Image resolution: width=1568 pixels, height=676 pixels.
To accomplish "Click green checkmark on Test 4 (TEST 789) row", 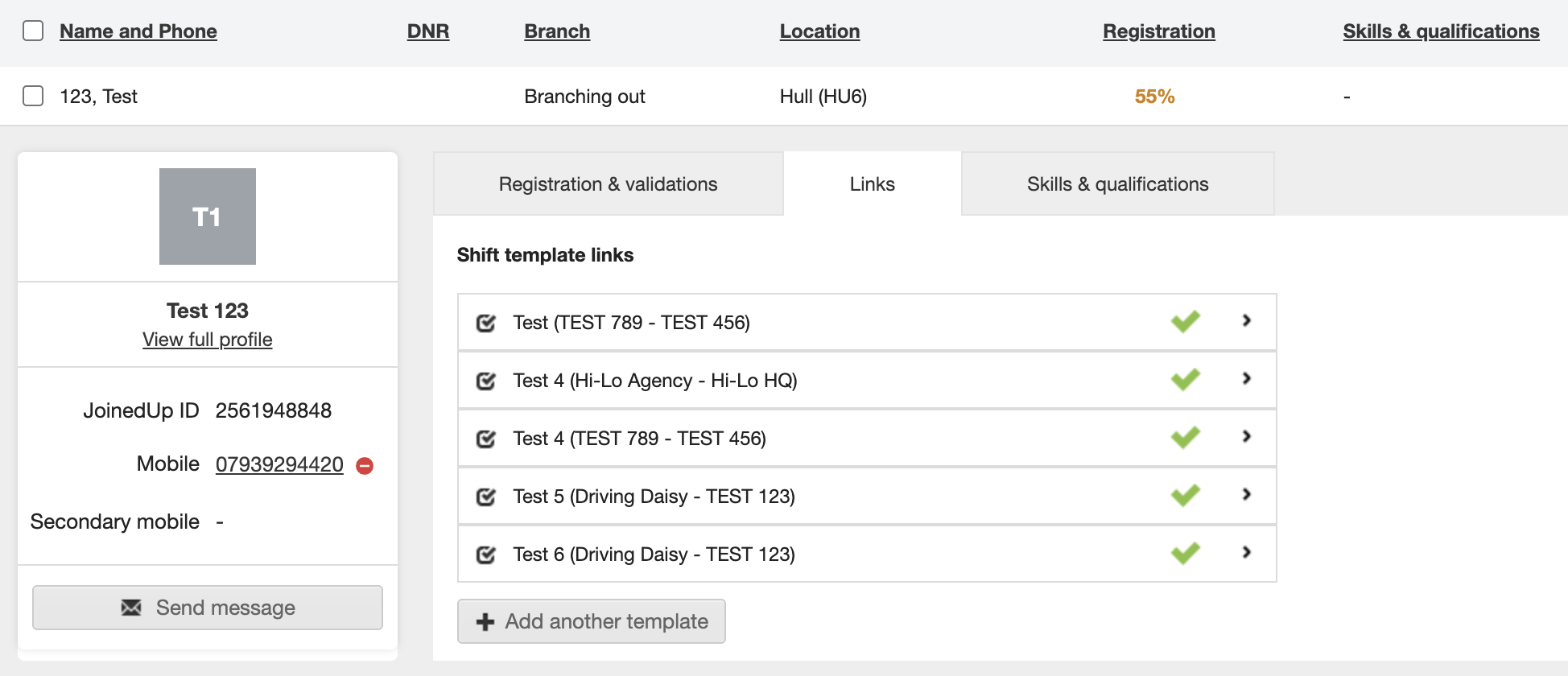I will pos(1185,437).
